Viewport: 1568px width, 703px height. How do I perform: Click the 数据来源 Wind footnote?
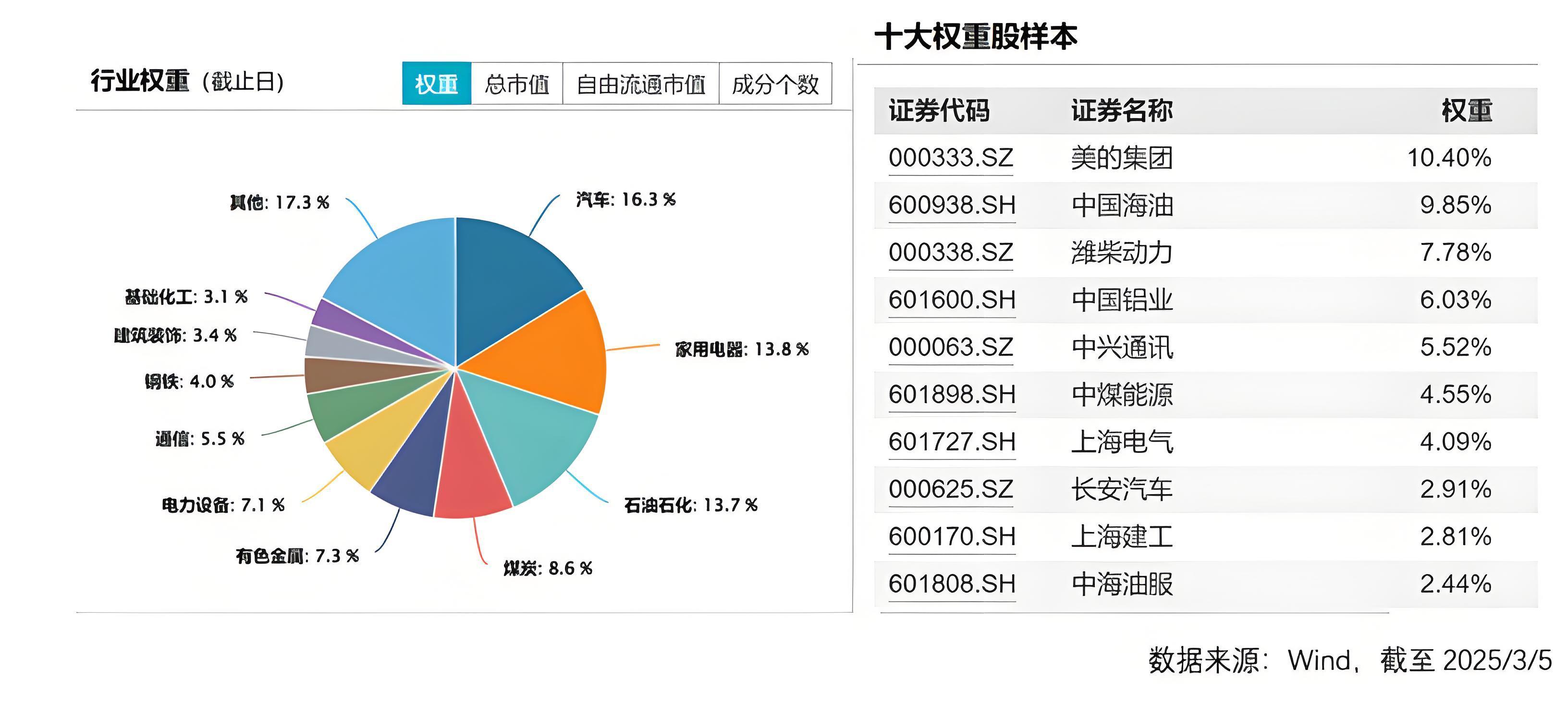(x=1350, y=660)
